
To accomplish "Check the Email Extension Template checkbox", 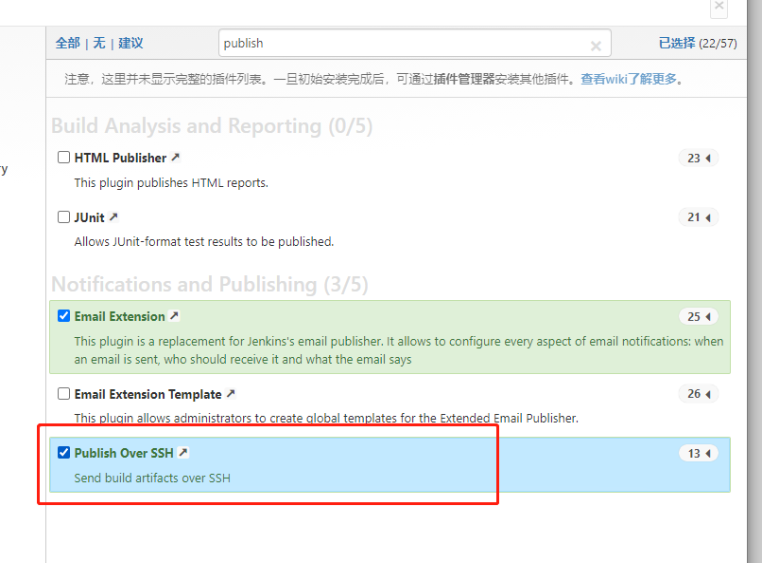I will [x=64, y=393].
